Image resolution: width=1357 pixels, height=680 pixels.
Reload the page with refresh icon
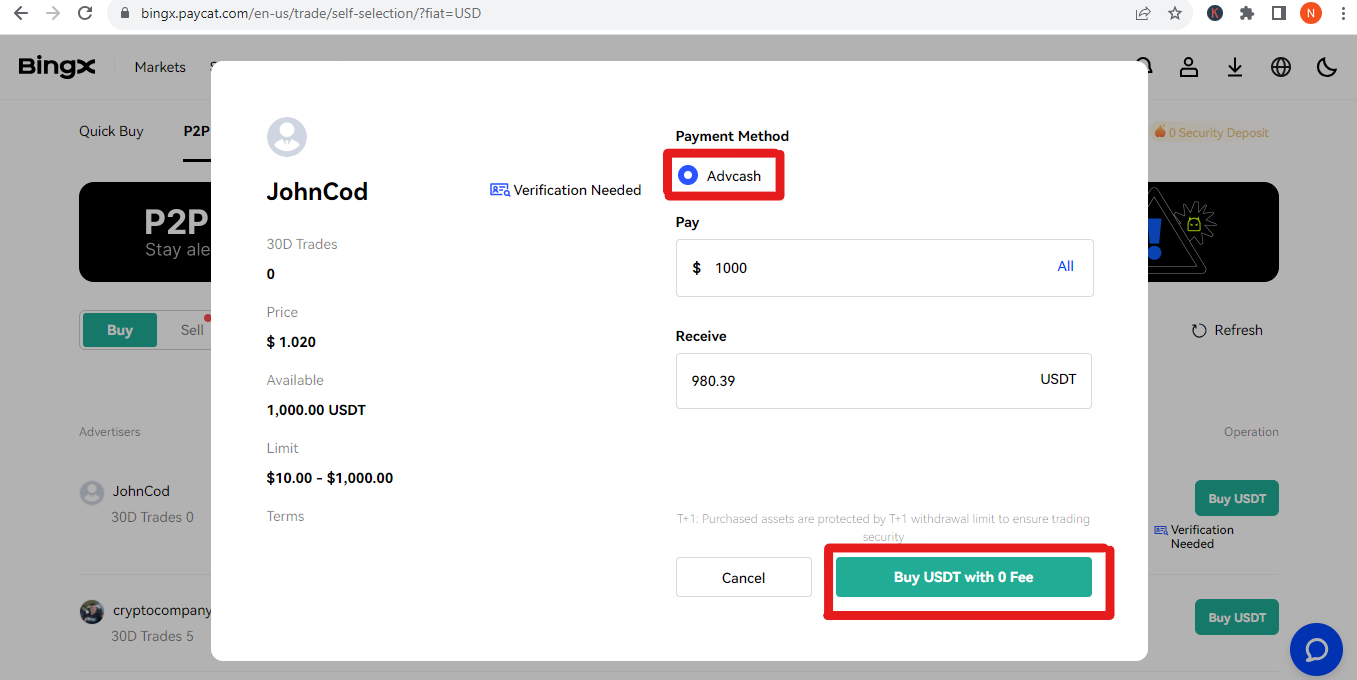(86, 14)
